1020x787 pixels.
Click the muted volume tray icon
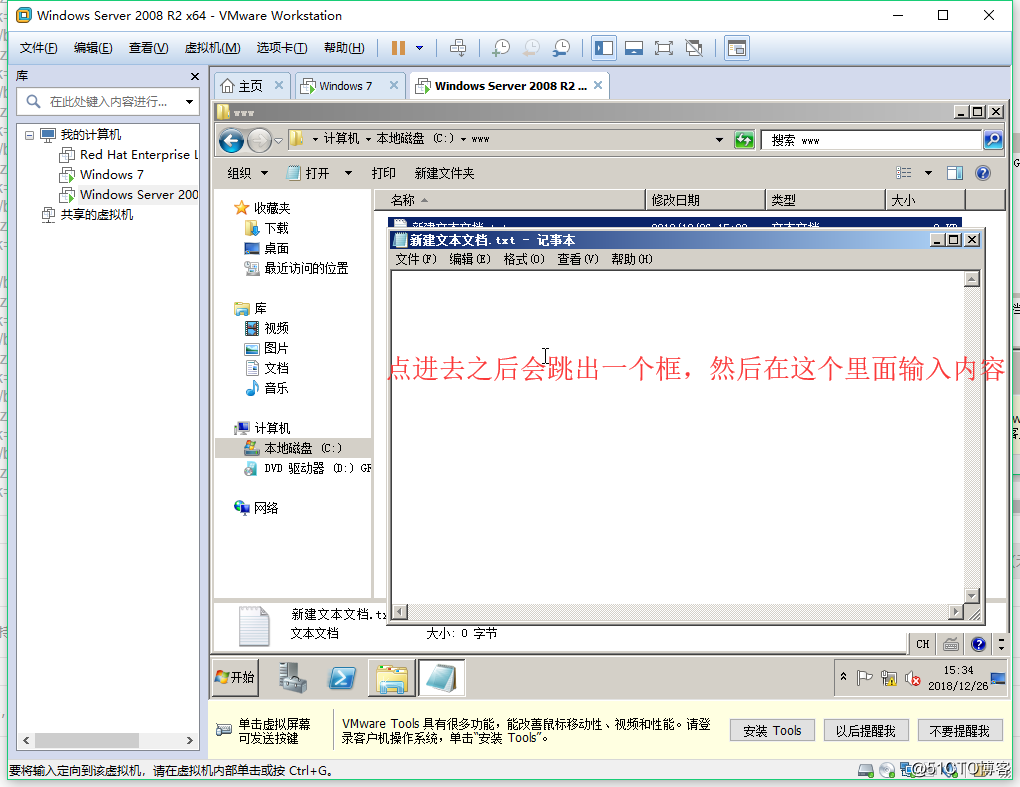click(x=913, y=678)
